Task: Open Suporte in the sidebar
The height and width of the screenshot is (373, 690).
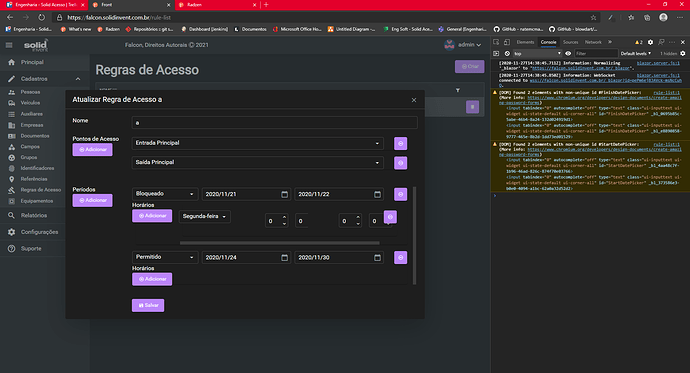Action: (x=31, y=249)
